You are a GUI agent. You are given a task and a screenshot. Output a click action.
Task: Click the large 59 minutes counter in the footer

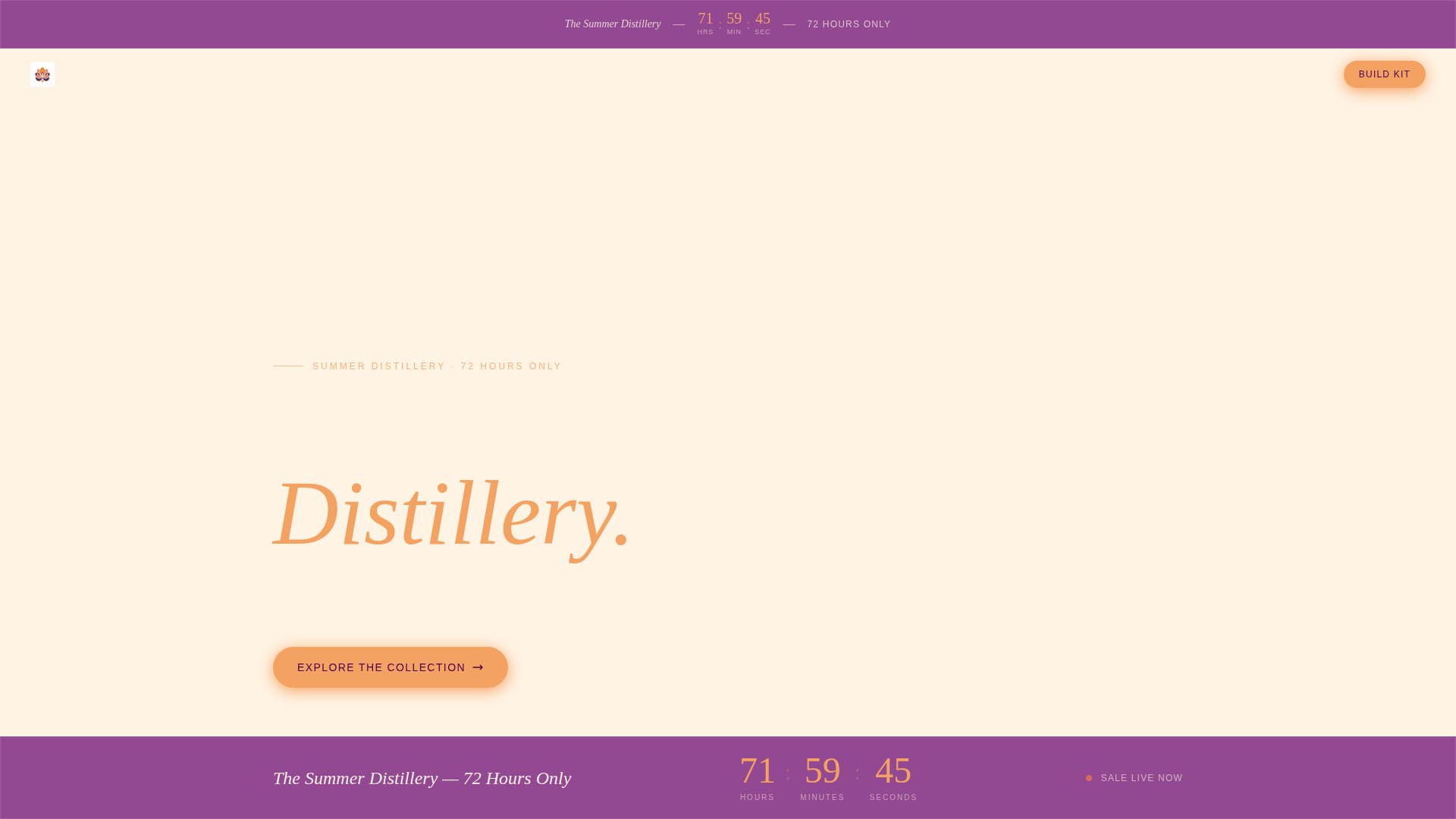click(x=822, y=770)
